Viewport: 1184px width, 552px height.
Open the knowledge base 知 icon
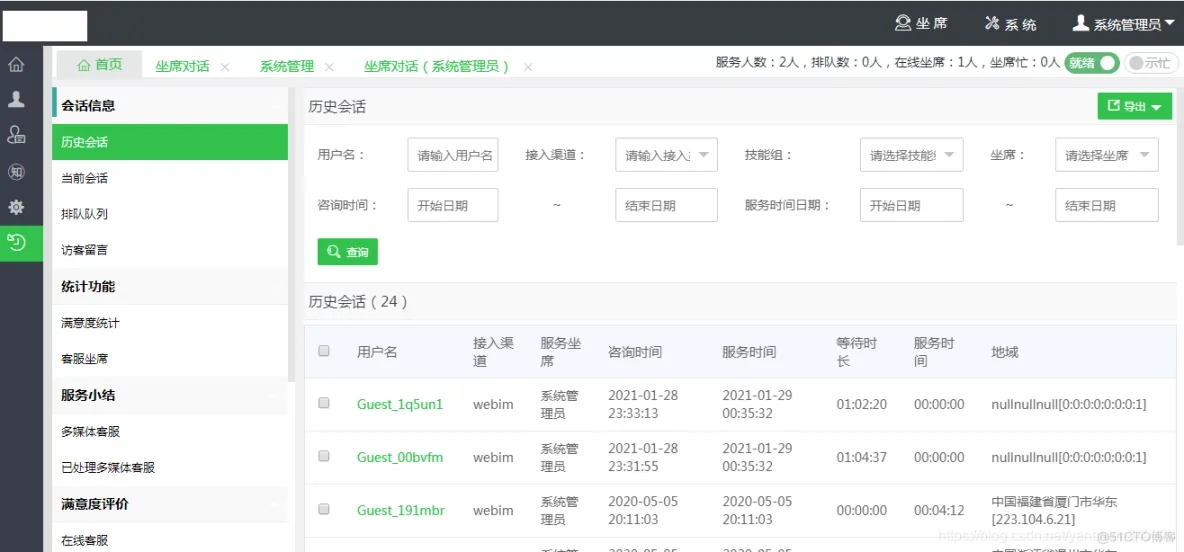(16, 171)
